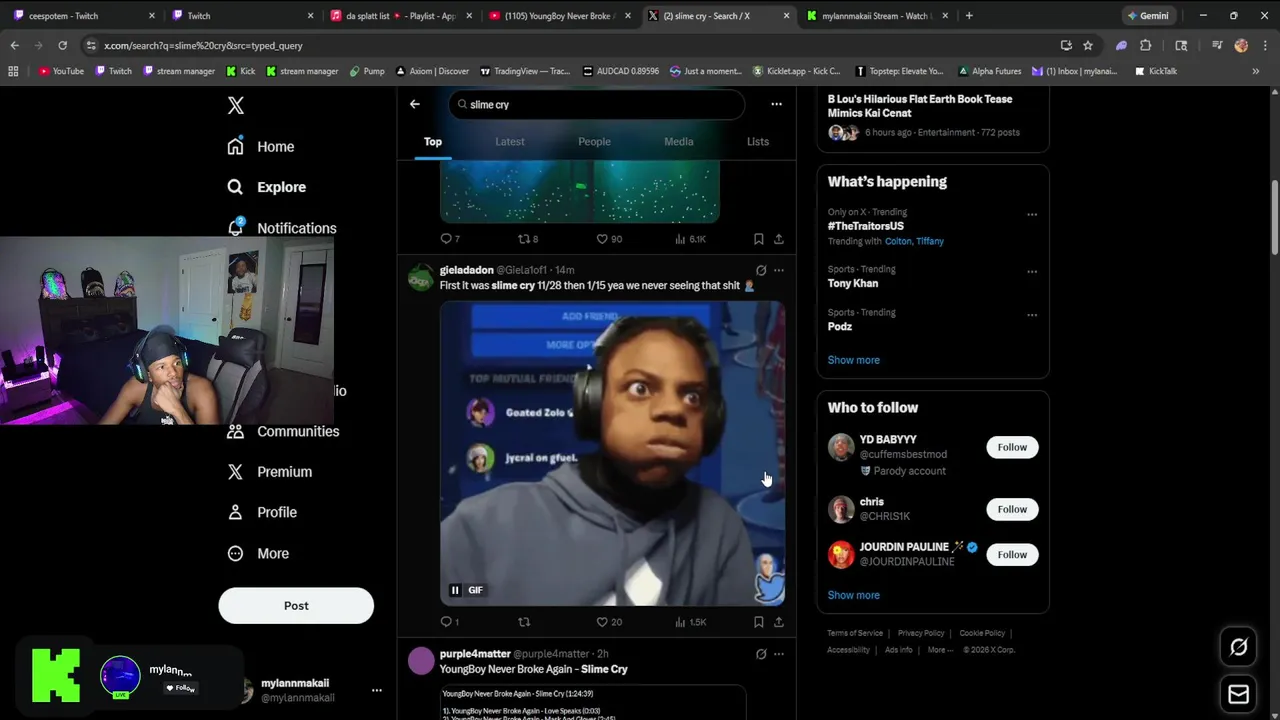1280x720 pixels.
Task: Switch to the Lists search tab
Action: coord(758,141)
